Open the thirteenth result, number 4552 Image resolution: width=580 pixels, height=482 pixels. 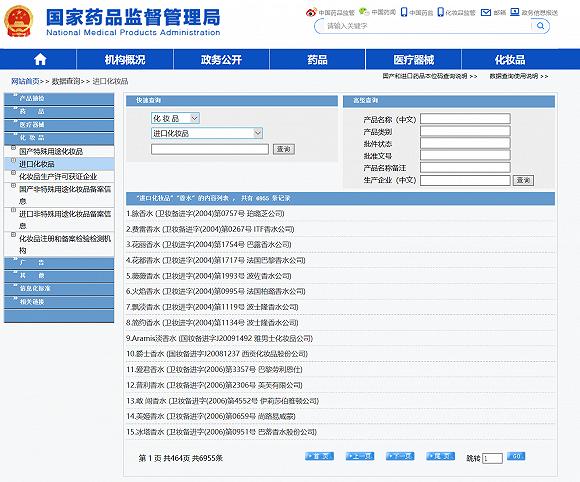click(222, 401)
